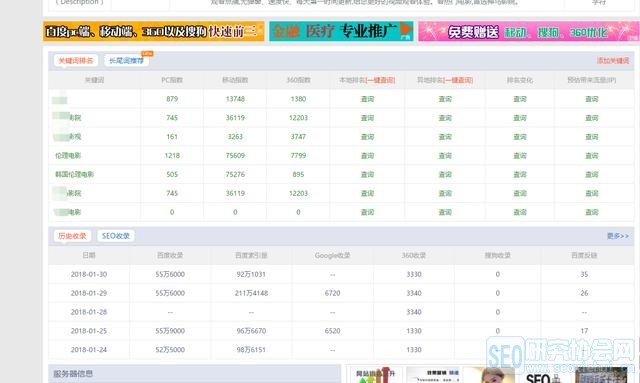
Task: Open the 更多>> link
Action: click(x=618, y=236)
